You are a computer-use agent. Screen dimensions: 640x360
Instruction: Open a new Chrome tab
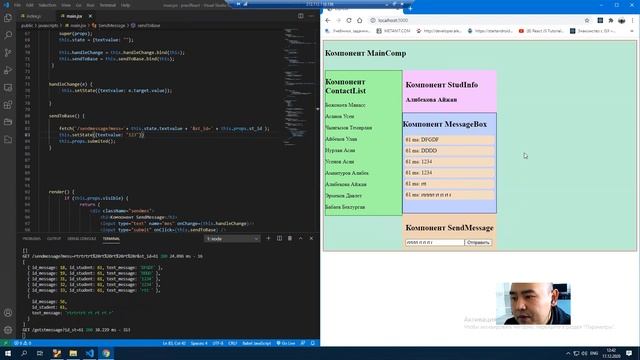(x=410, y=8)
